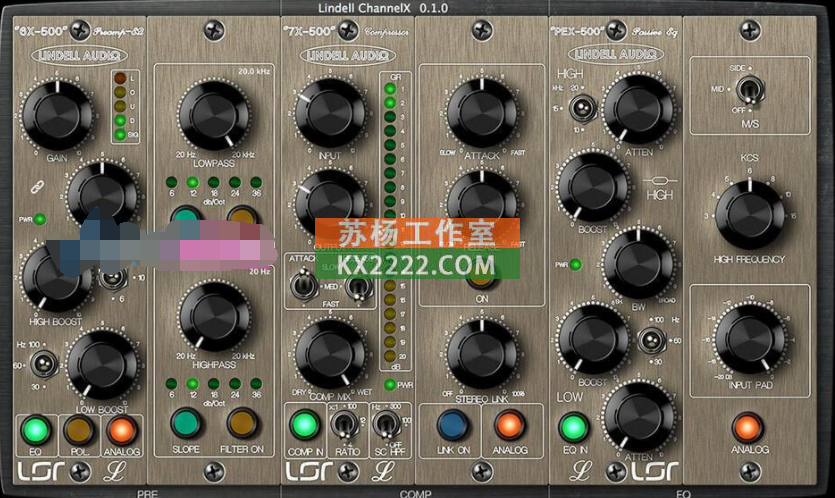The image size is (835, 498).
Task: Select the 6 dB/Oct lowpass slope LED
Action: (171, 182)
